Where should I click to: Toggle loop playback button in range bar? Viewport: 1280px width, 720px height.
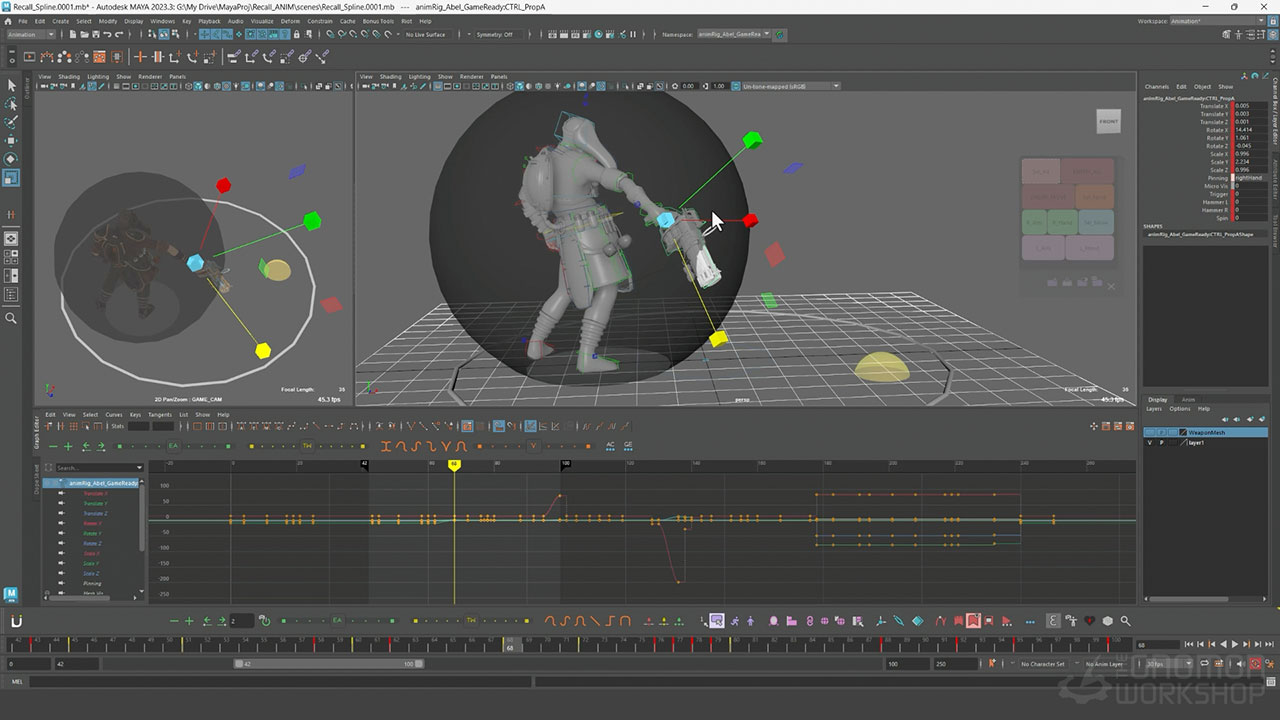(x=1206, y=664)
